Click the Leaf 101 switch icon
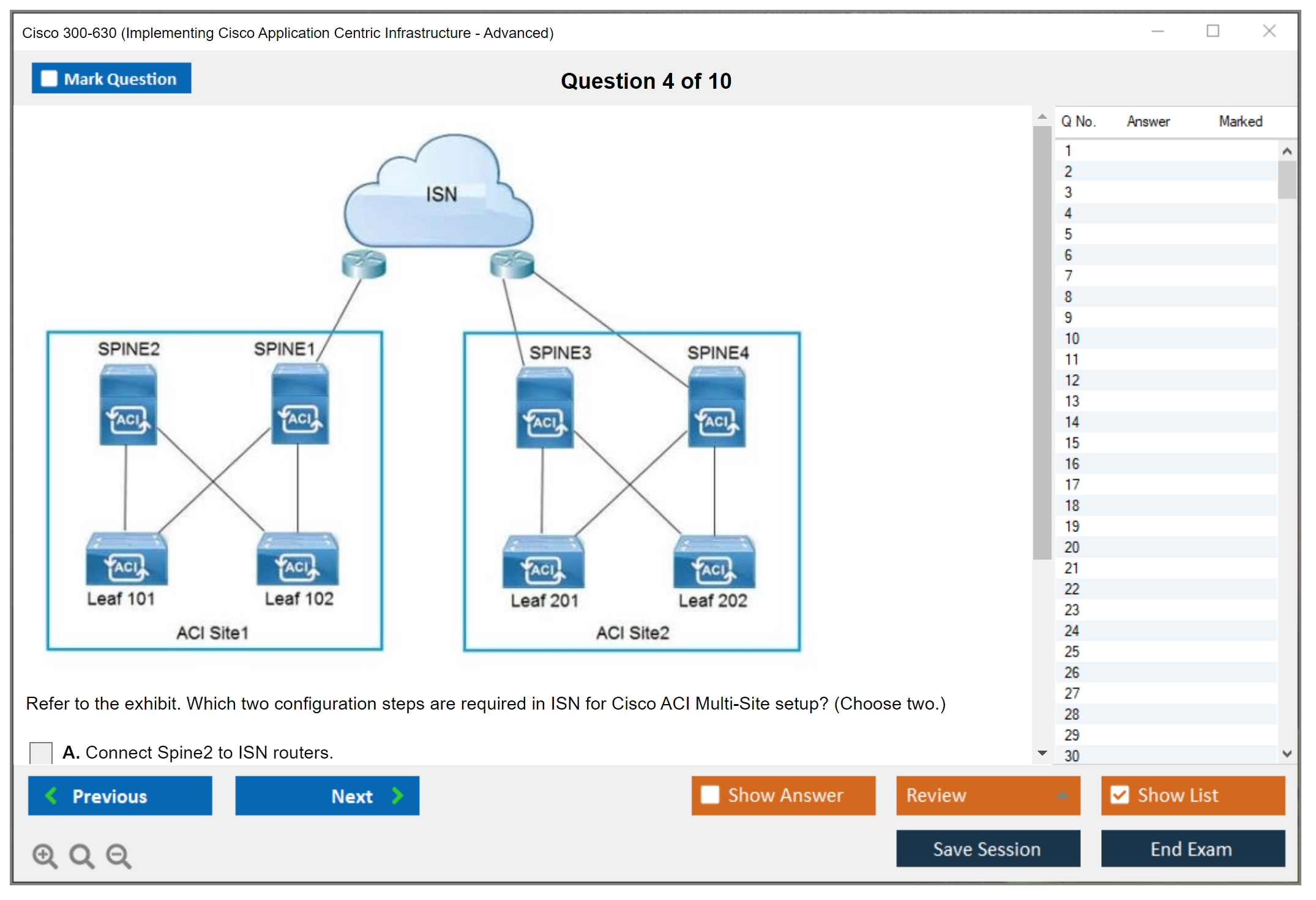Screen dimensions: 1316x900 tap(126, 560)
